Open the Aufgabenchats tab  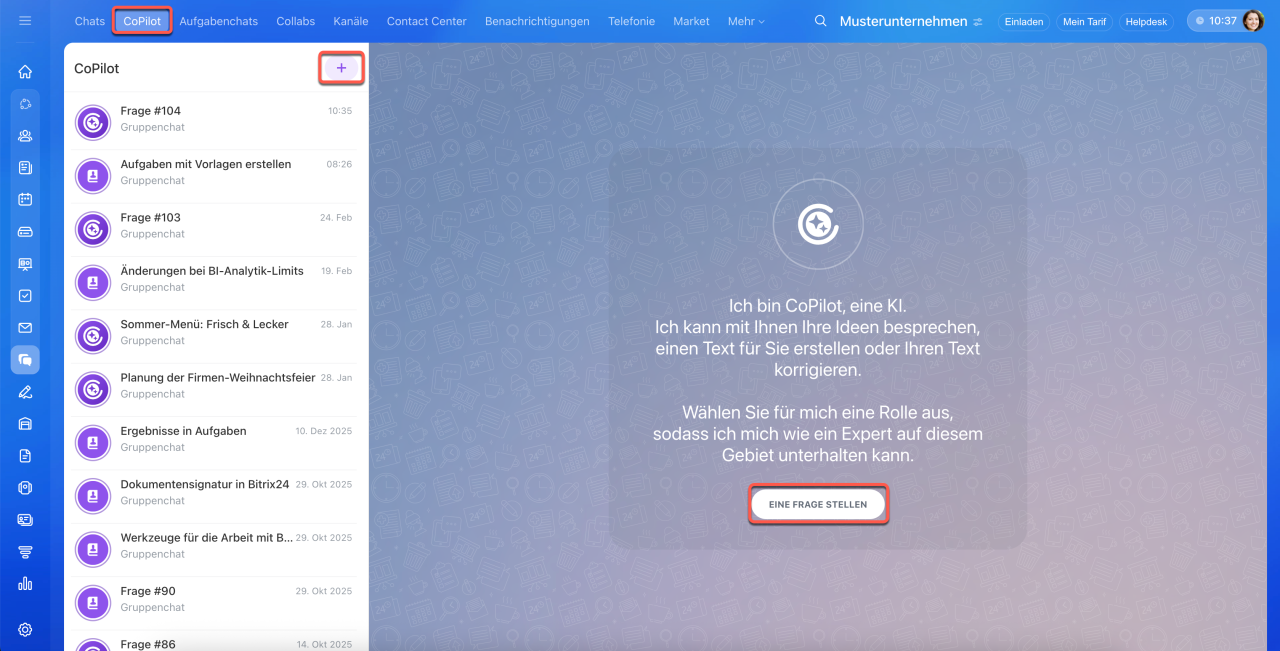(219, 21)
